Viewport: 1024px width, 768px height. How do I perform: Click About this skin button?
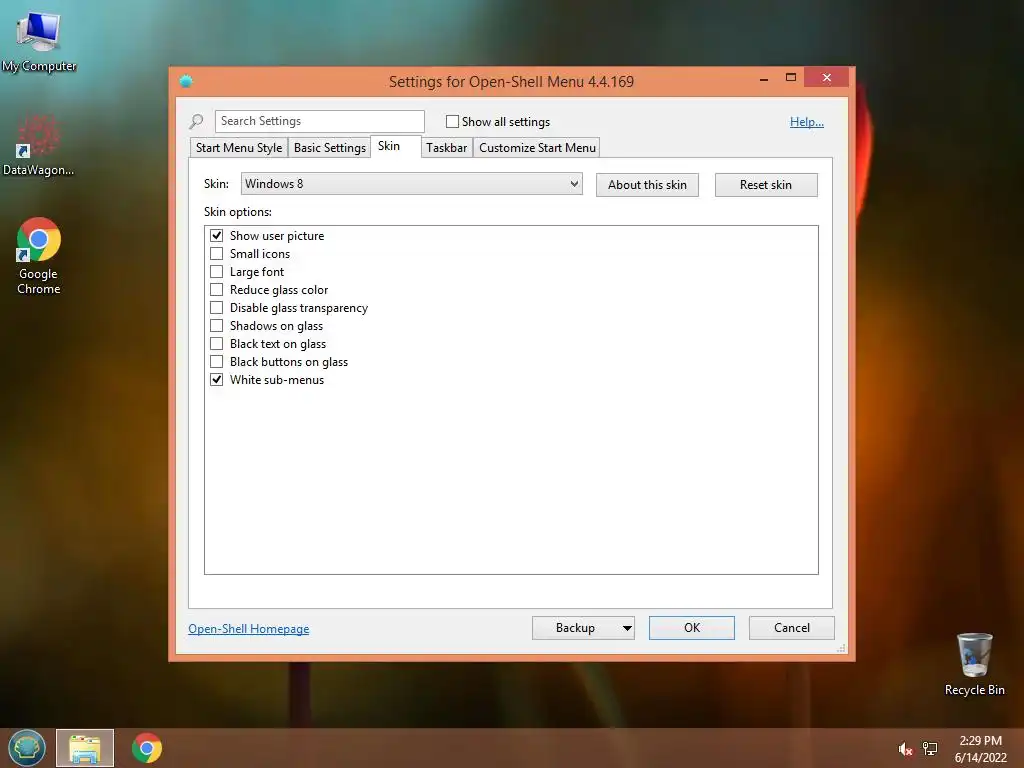coord(647,185)
